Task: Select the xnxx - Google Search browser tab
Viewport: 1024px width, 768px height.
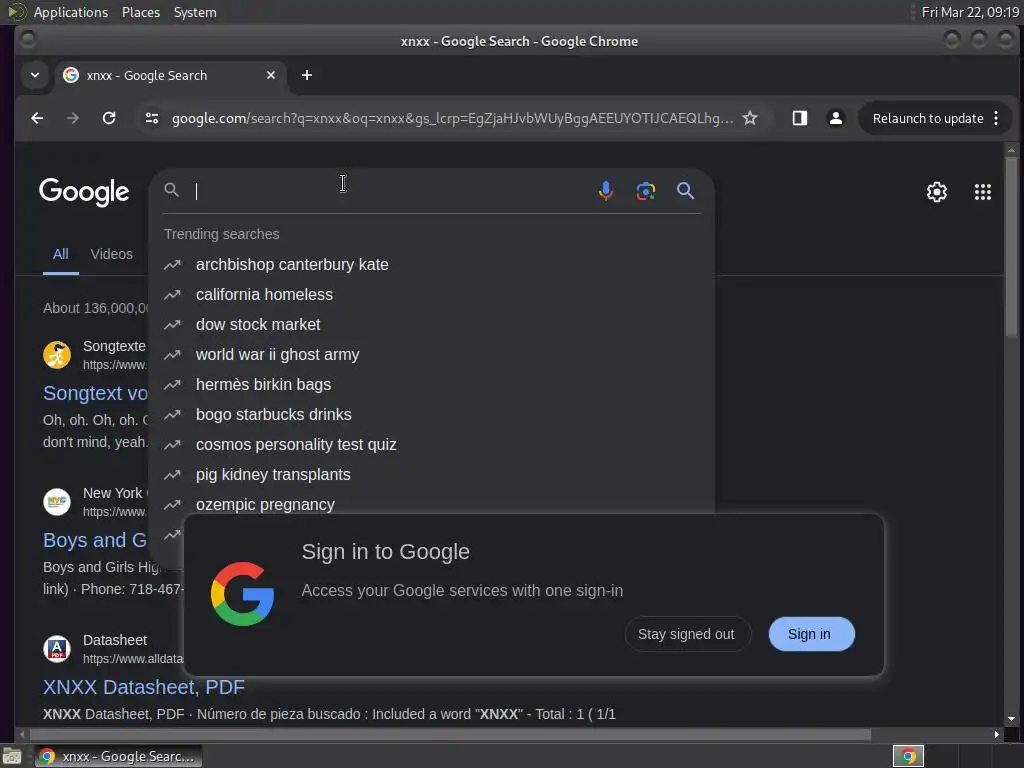Action: (x=170, y=75)
